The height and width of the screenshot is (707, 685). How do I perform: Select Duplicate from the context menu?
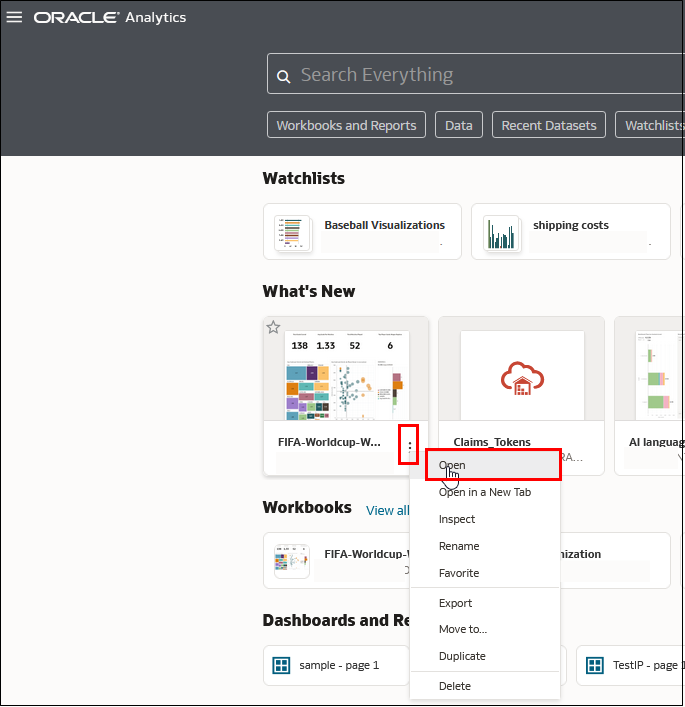coord(485,656)
